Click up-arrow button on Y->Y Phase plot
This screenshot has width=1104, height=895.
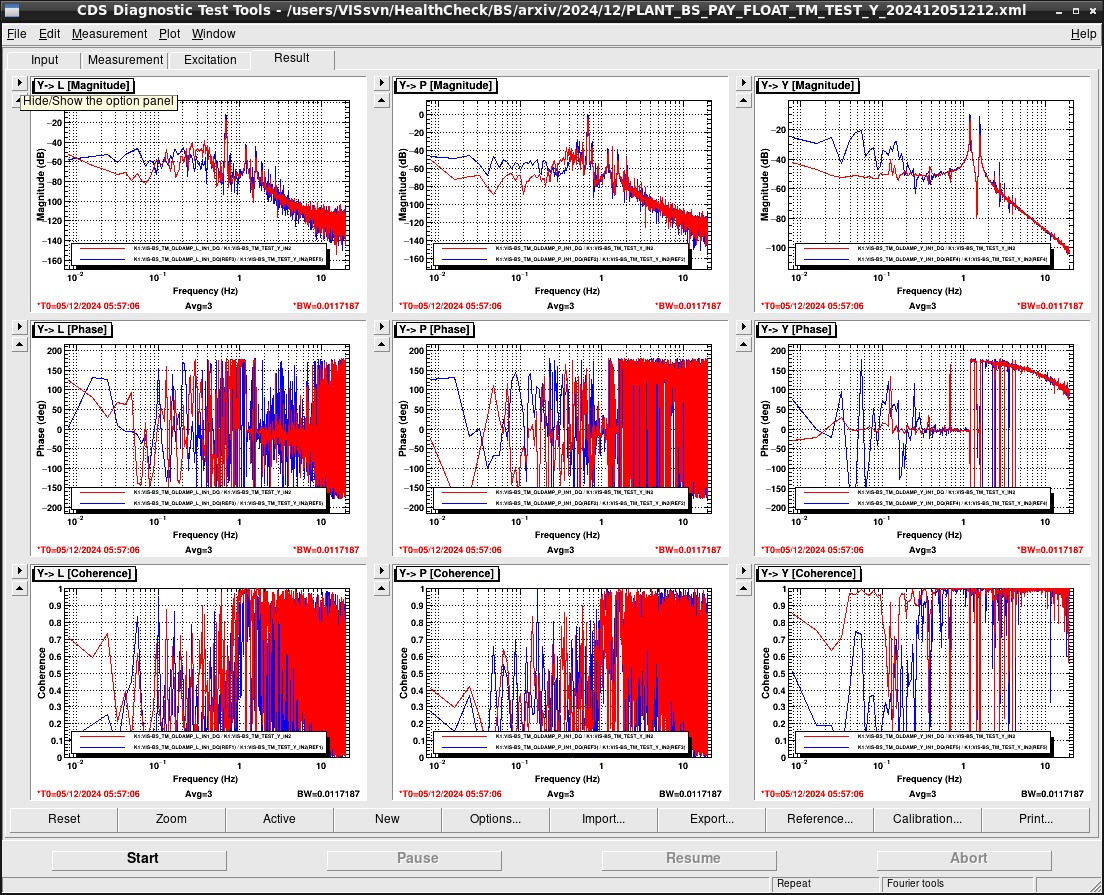pyautogui.click(x=744, y=344)
